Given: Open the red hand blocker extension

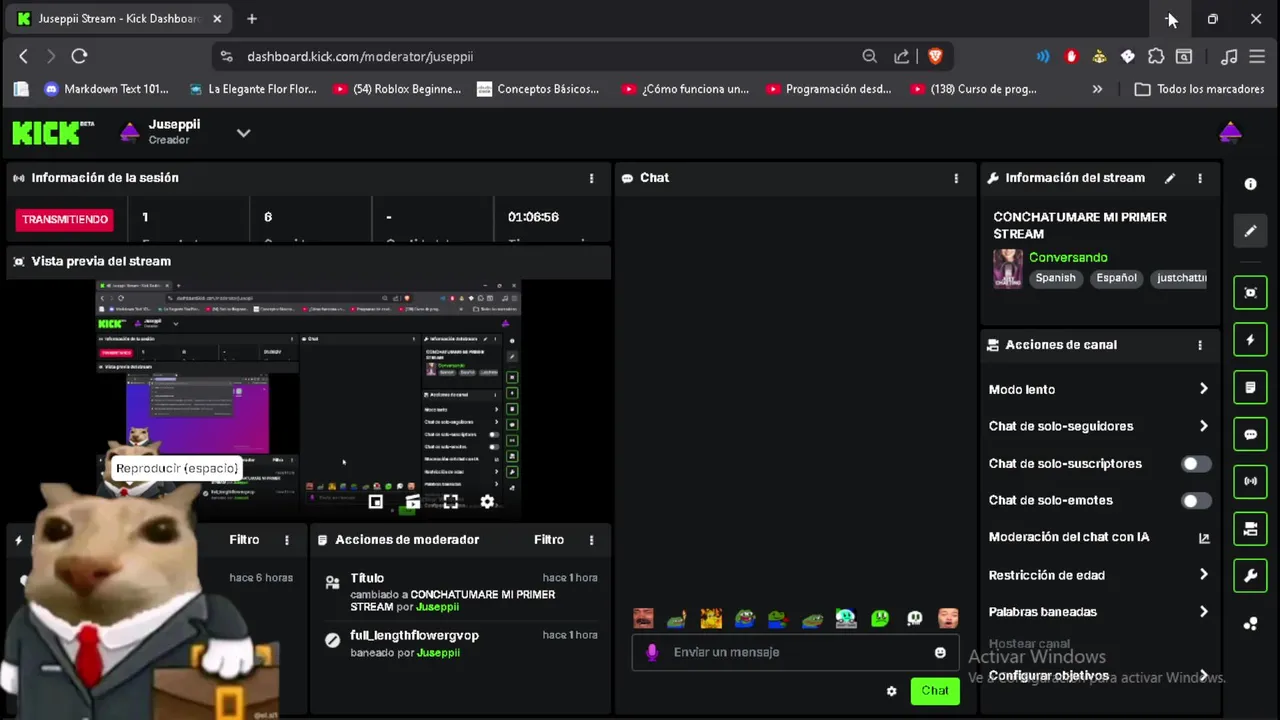Looking at the screenshot, I should tap(1071, 57).
